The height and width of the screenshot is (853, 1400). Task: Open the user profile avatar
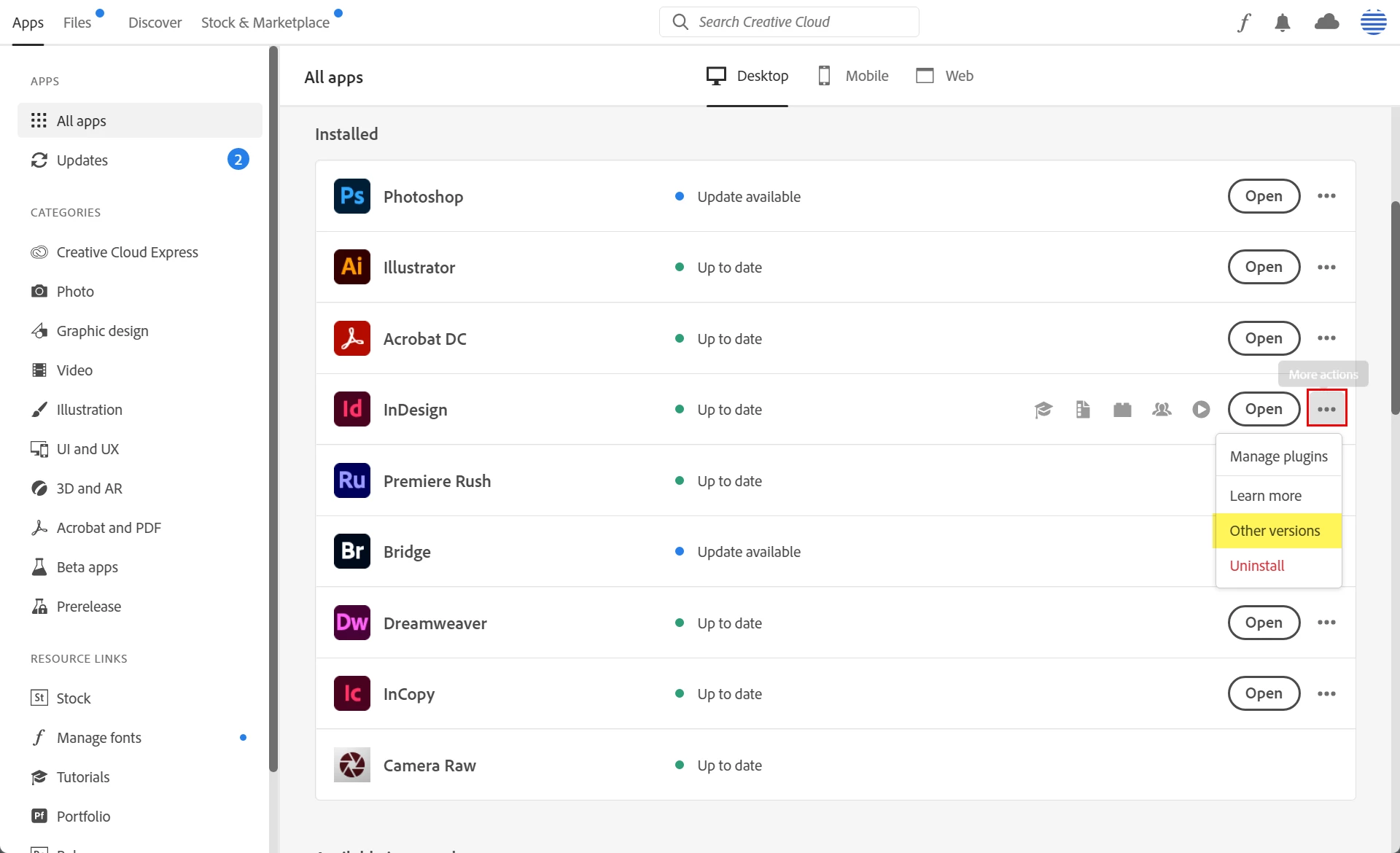pos(1373,22)
